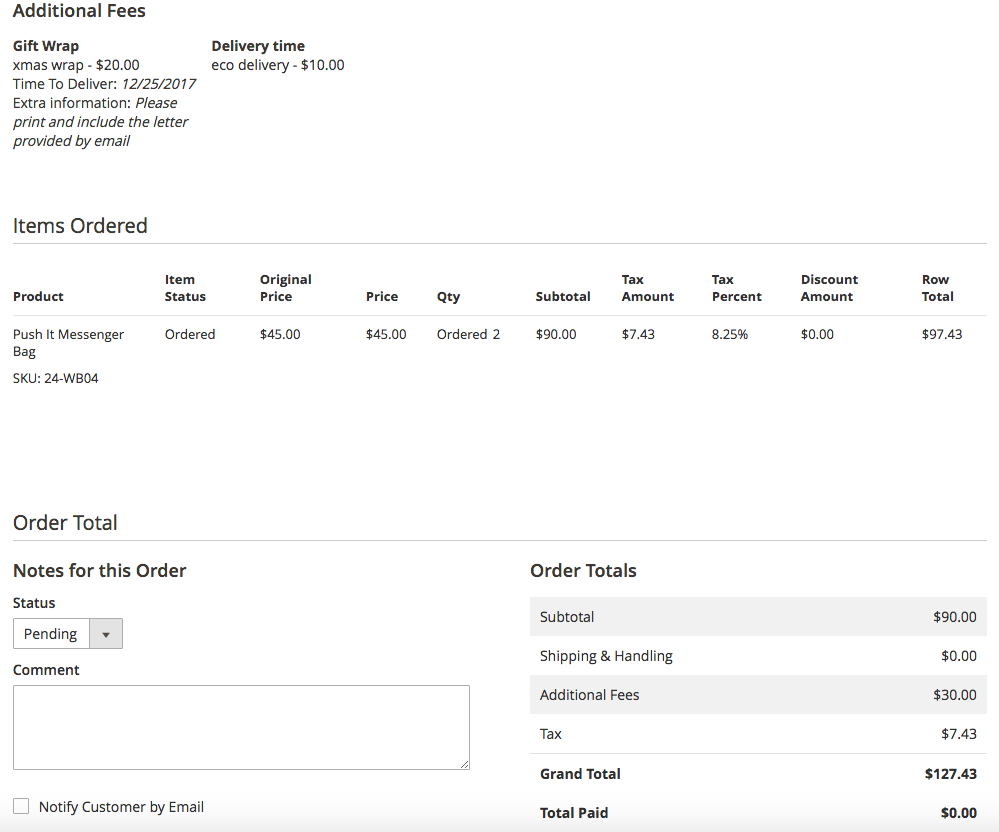Click the Qty column header
This screenshot has height=832, width=999.
pos(449,297)
